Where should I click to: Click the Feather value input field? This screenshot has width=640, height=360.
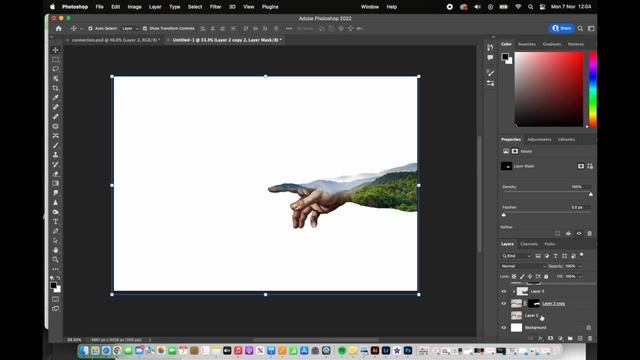pyautogui.click(x=580, y=207)
